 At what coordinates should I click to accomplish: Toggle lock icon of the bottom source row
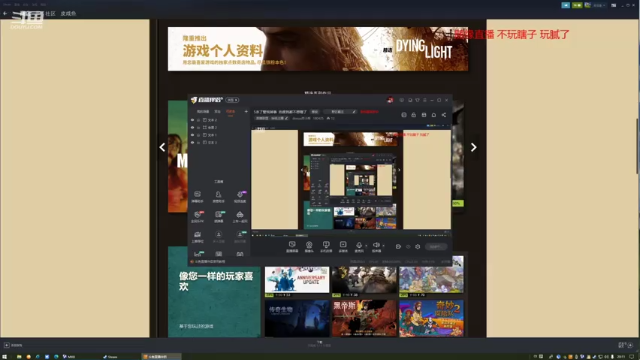coord(199,142)
